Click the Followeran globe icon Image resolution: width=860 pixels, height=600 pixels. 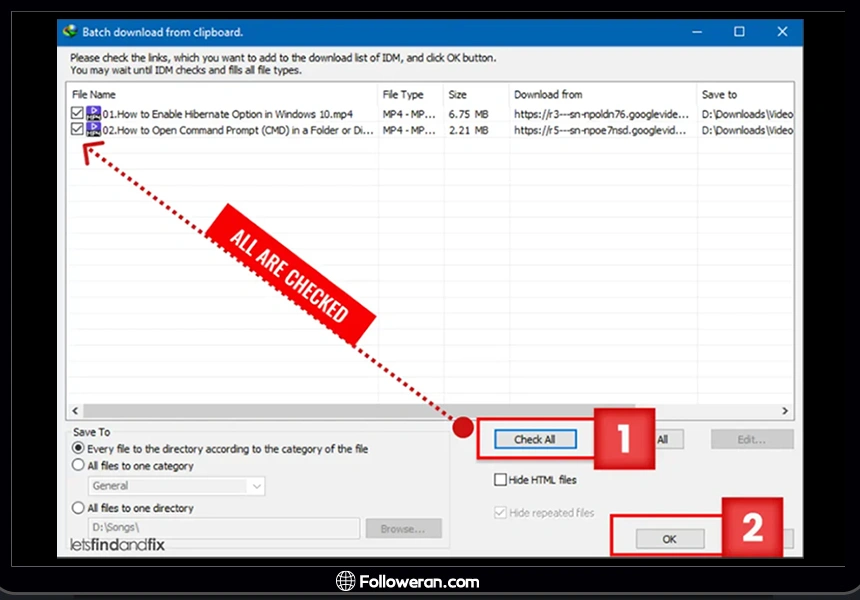[346, 581]
